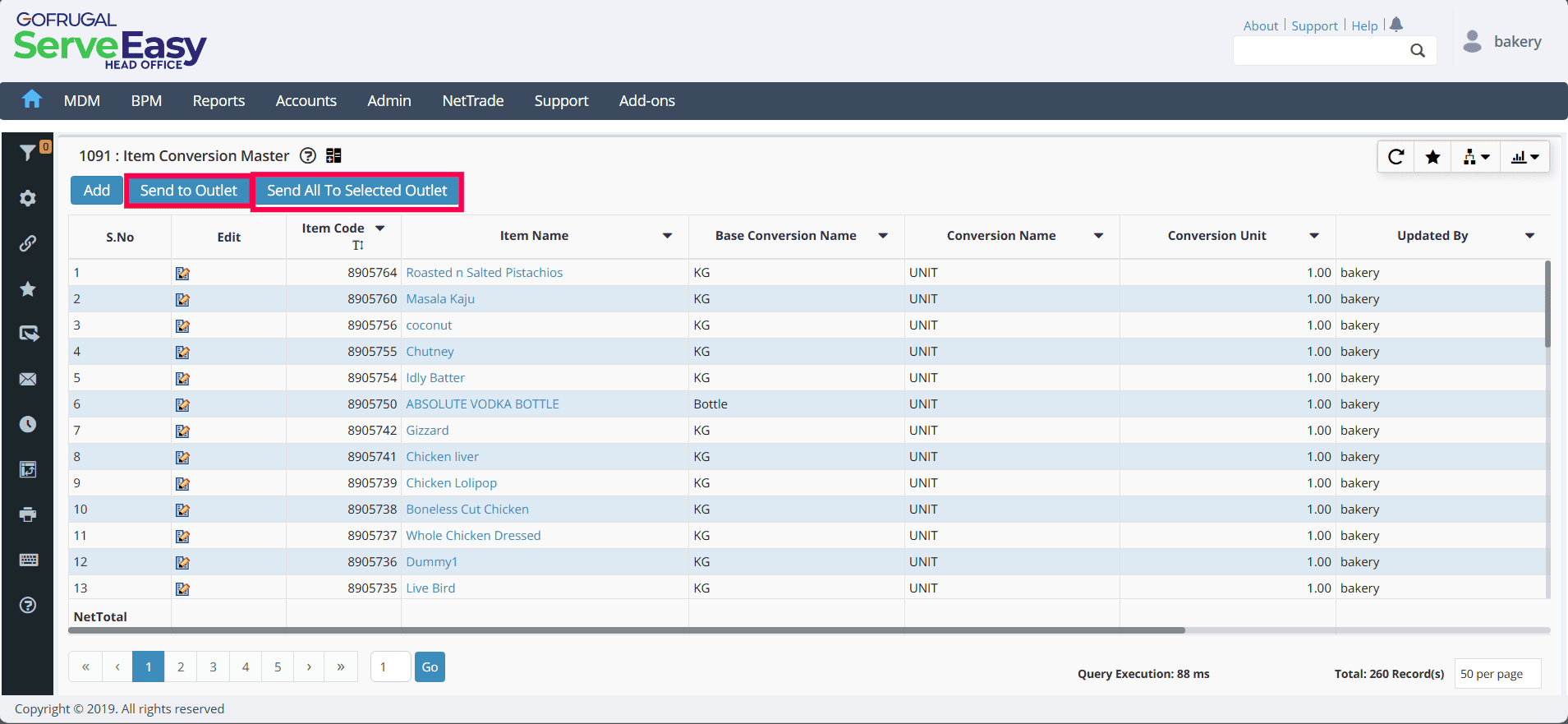Click the help question icon beside report title

pos(308,155)
